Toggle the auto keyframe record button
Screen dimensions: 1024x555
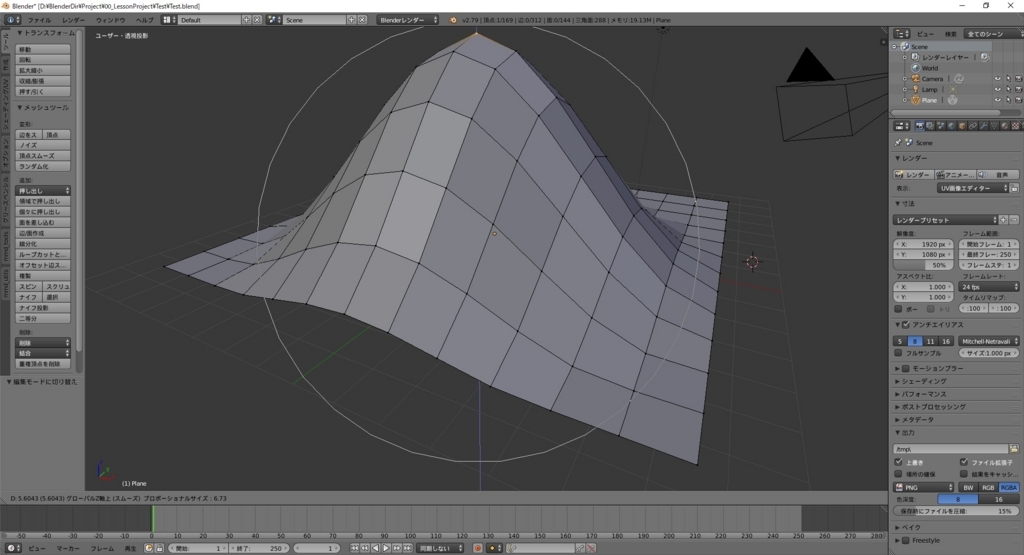coord(478,548)
